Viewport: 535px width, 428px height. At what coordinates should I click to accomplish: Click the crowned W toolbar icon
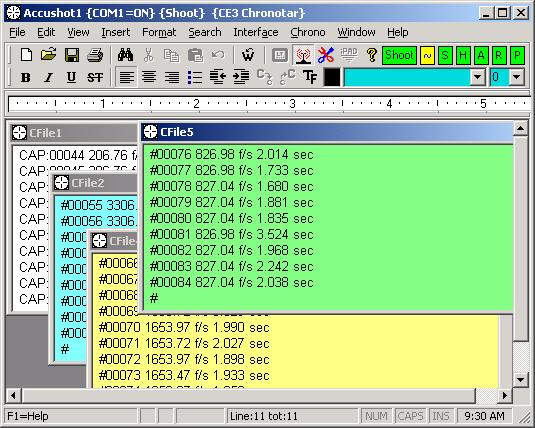point(248,55)
